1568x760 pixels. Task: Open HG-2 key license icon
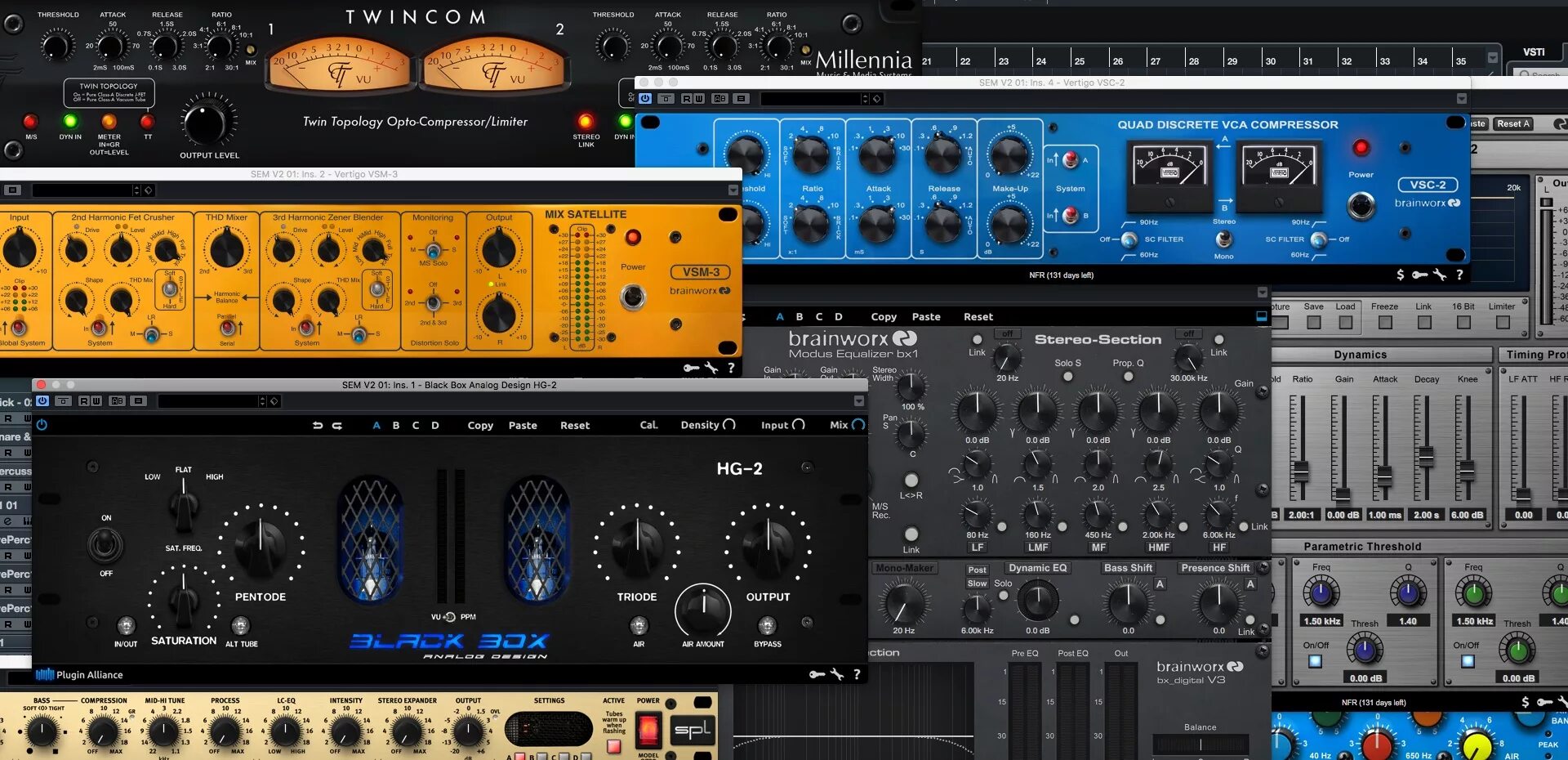817,674
